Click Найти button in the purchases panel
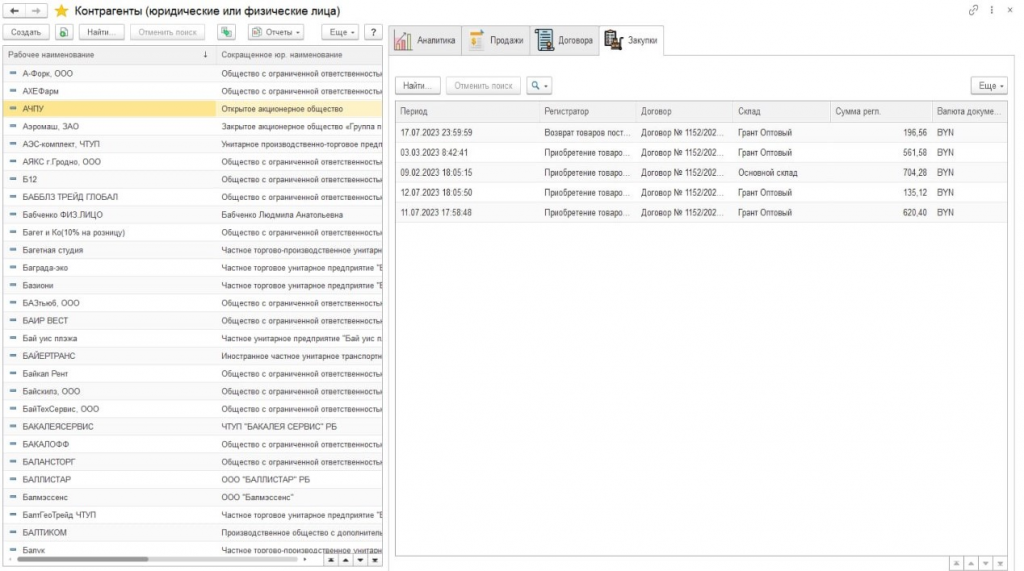Viewport: 1024px width, 571px height. point(417,86)
